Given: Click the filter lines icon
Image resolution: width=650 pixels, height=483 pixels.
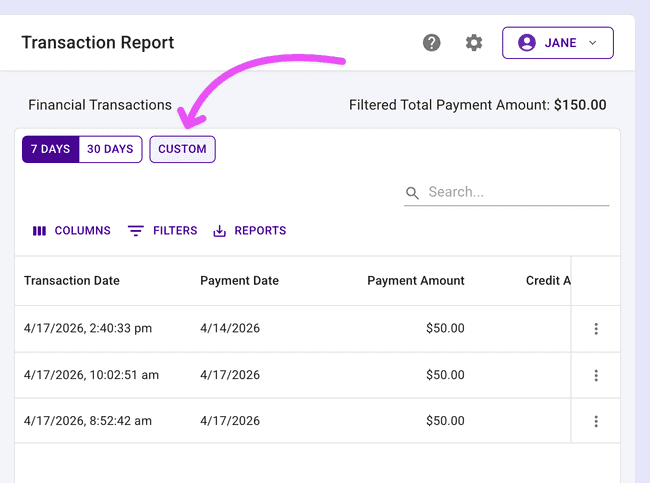Looking at the screenshot, I should pos(136,231).
